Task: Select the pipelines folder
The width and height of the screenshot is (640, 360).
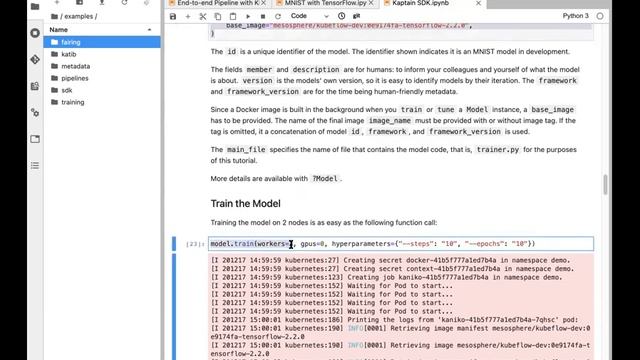Action: click(102, 78)
